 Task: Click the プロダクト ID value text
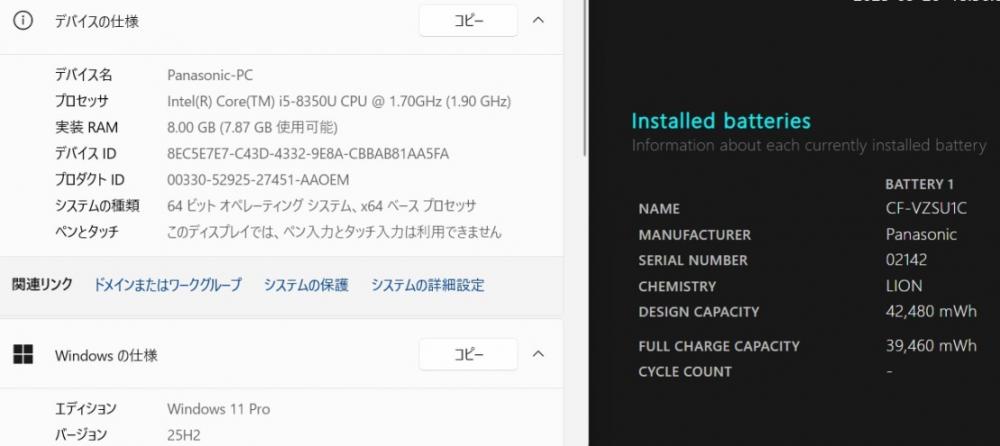(x=260, y=179)
